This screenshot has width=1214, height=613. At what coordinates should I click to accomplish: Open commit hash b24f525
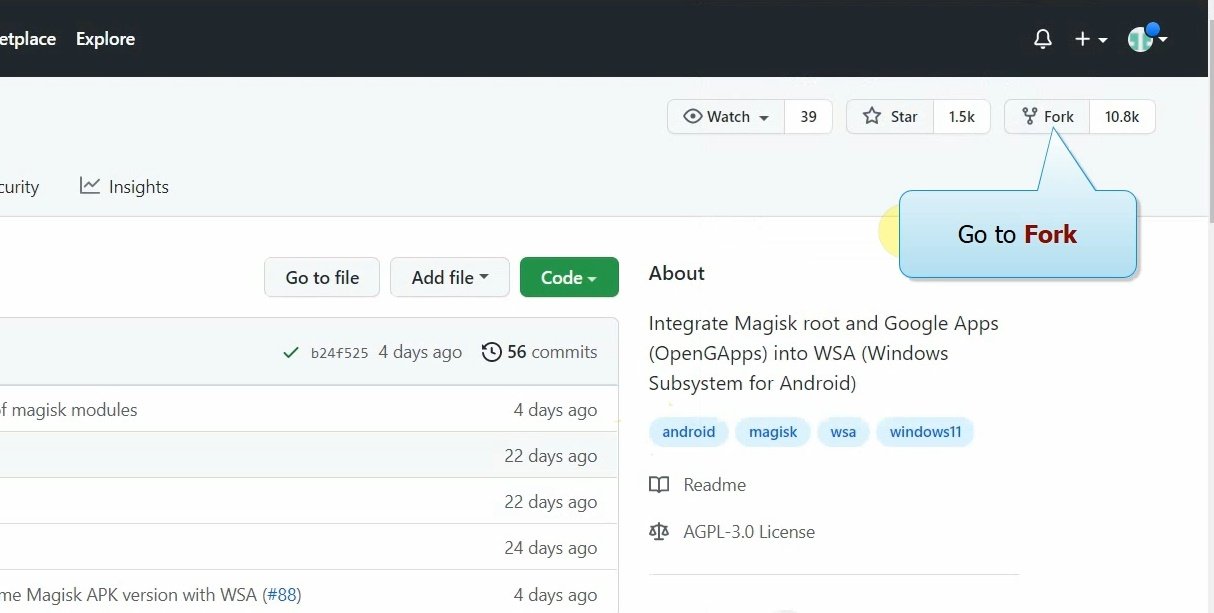pyautogui.click(x=339, y=353)
